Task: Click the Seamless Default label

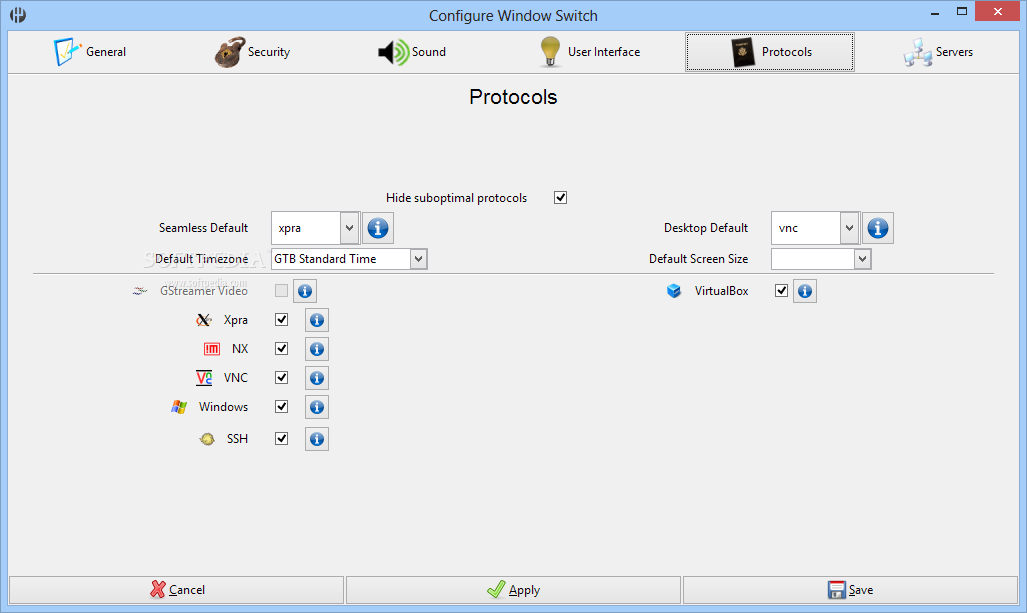Action: click(203, 228)
